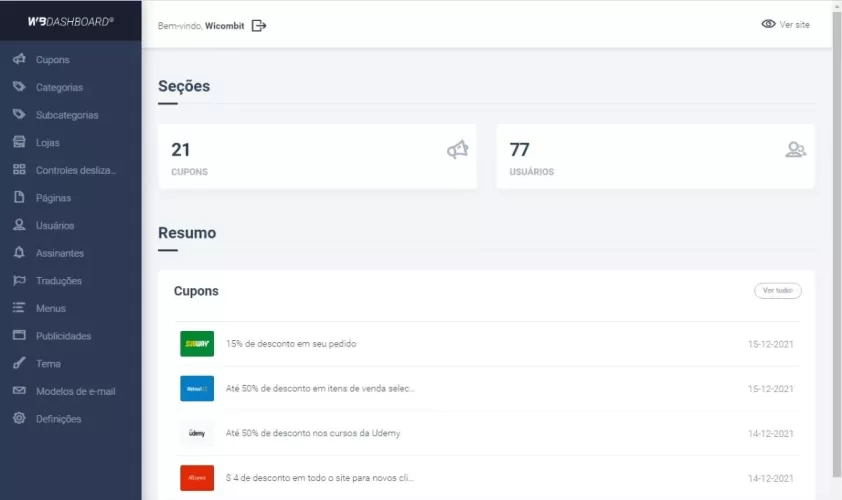Click the gear icon next to Definições
This screenshot has height=500, width=842.
click(19, 419)
